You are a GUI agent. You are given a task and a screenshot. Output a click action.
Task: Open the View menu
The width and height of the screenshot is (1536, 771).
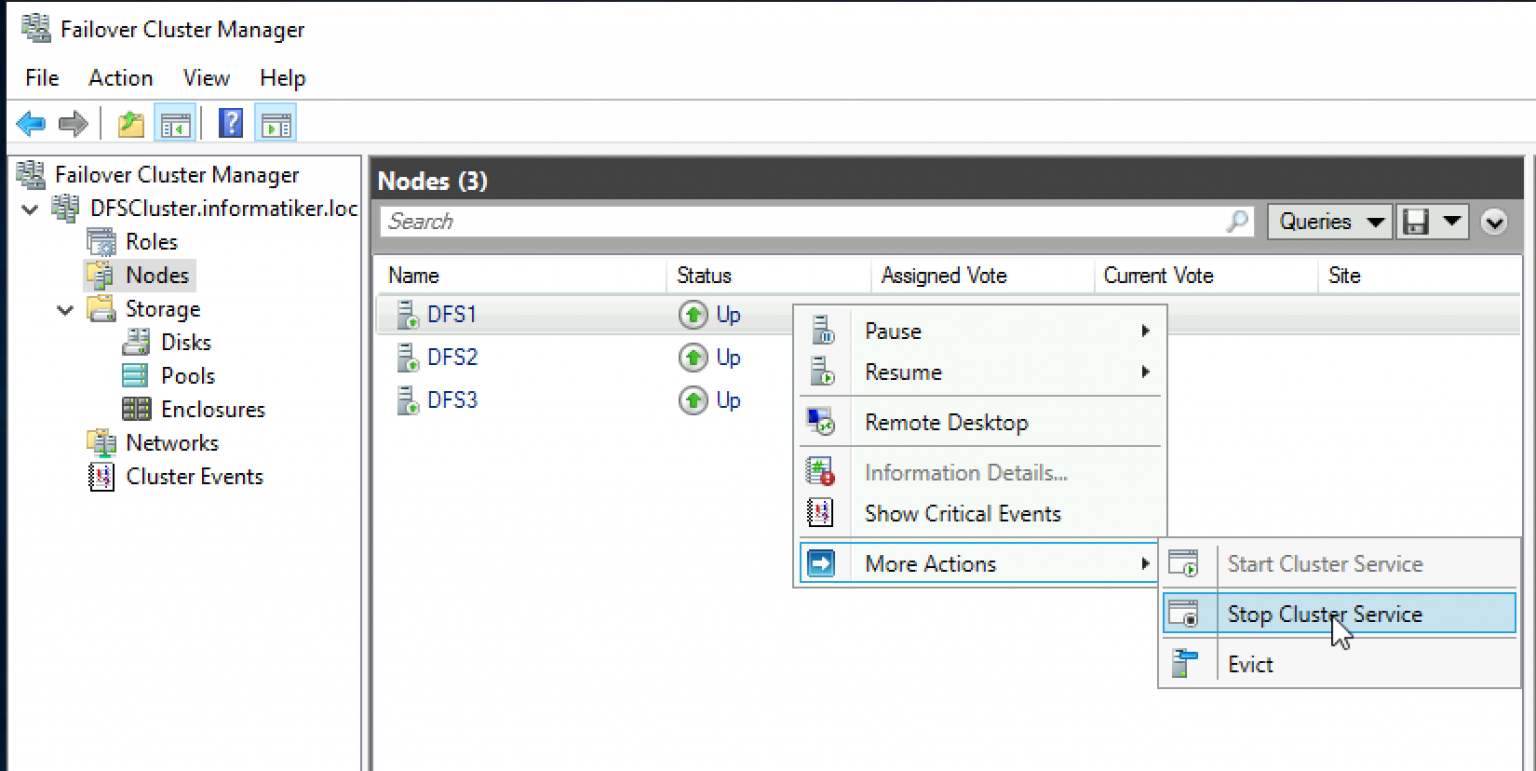pos(205,78)
